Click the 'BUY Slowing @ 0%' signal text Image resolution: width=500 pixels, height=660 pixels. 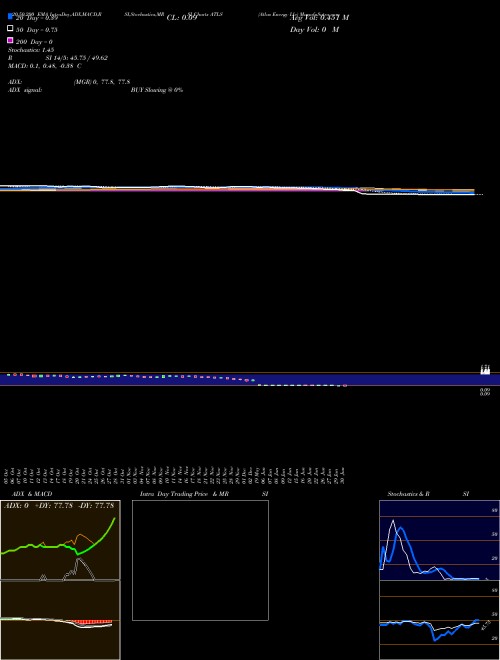(x=157, y=90)
